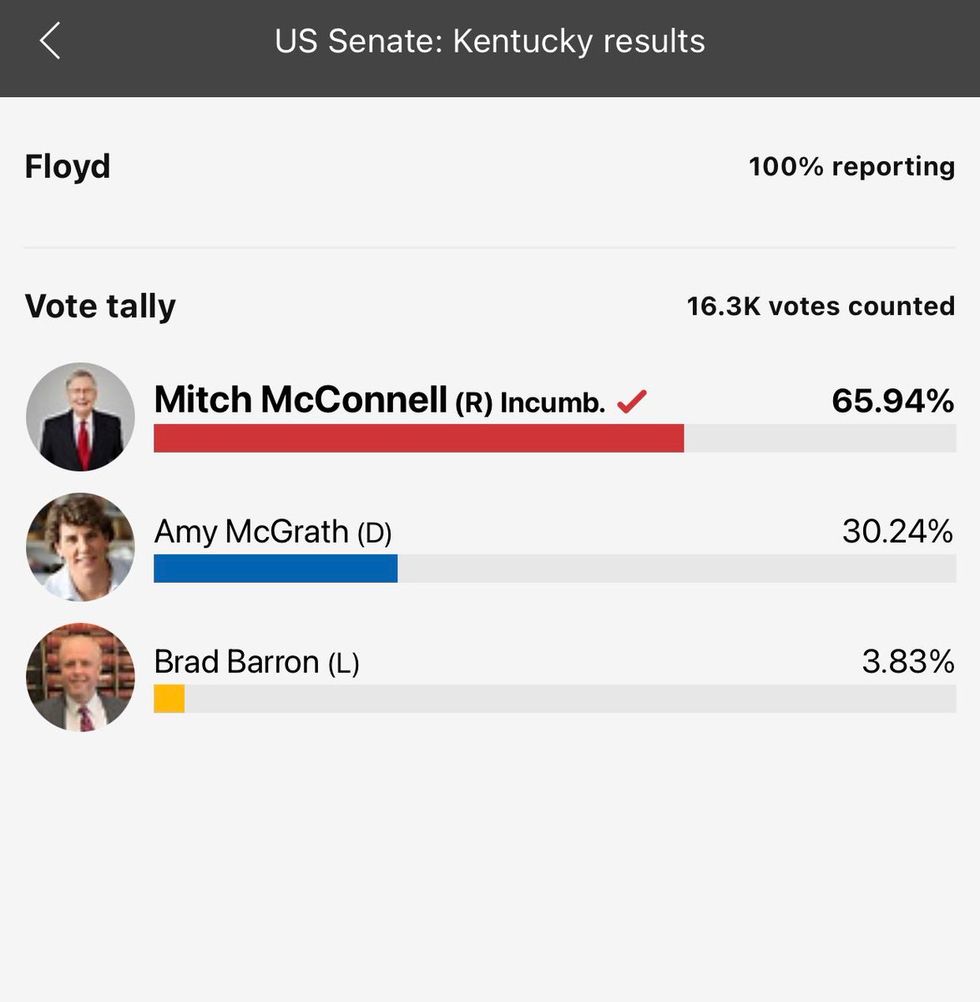
Task: Open Amy McGrath's profile photo
Action: (x=80, y=547)
